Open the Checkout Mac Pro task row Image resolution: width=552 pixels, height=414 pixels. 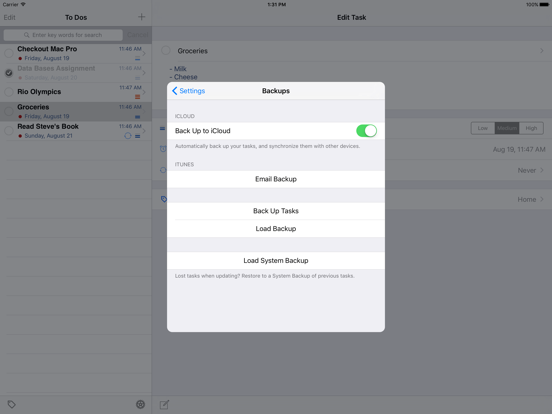tap(76, 54)
